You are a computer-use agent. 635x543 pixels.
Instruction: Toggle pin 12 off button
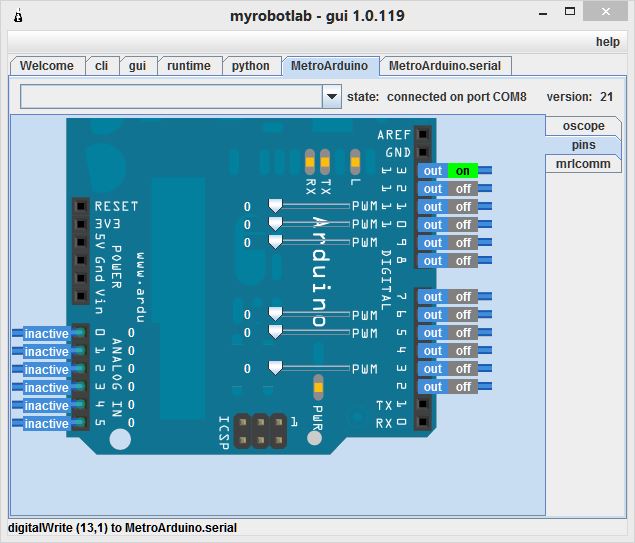pyautogui.click(x=462, y=189)
